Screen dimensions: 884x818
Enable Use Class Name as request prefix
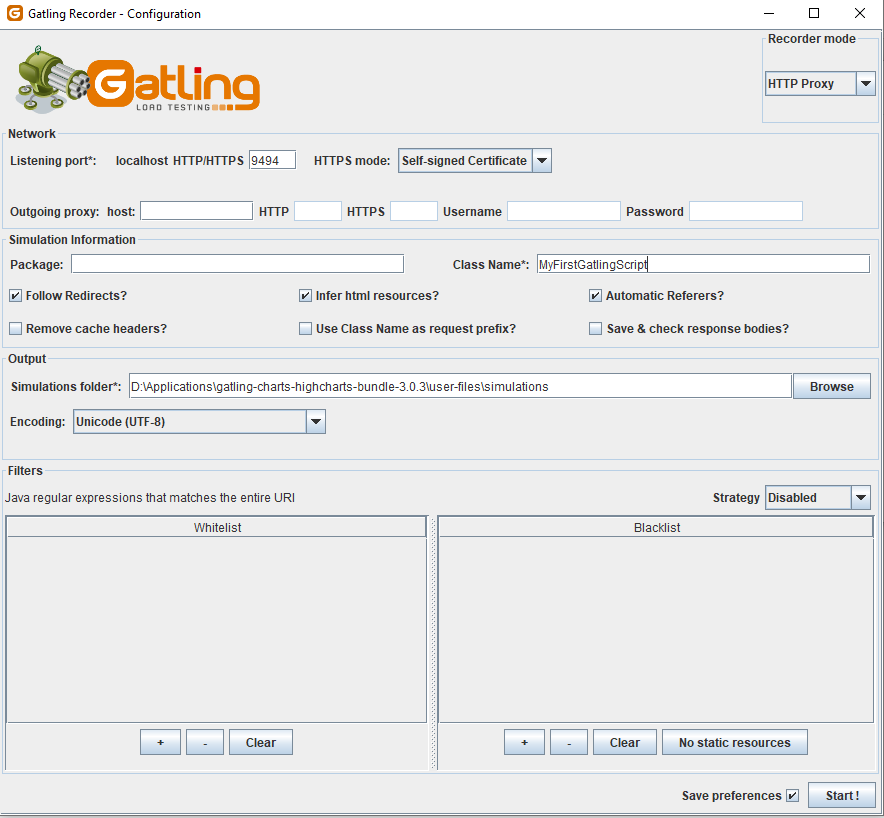click(x=305, y=329)
